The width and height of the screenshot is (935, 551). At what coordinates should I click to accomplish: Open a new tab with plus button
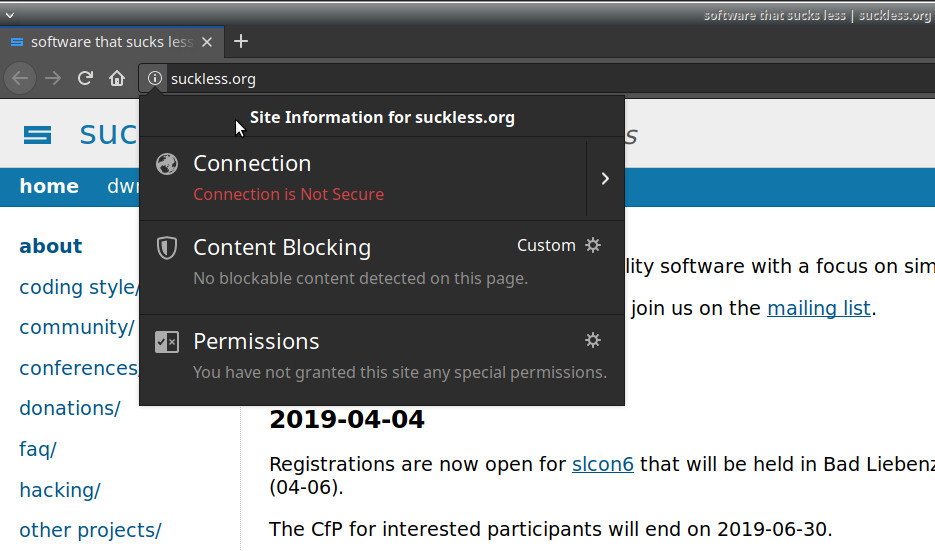240,41
